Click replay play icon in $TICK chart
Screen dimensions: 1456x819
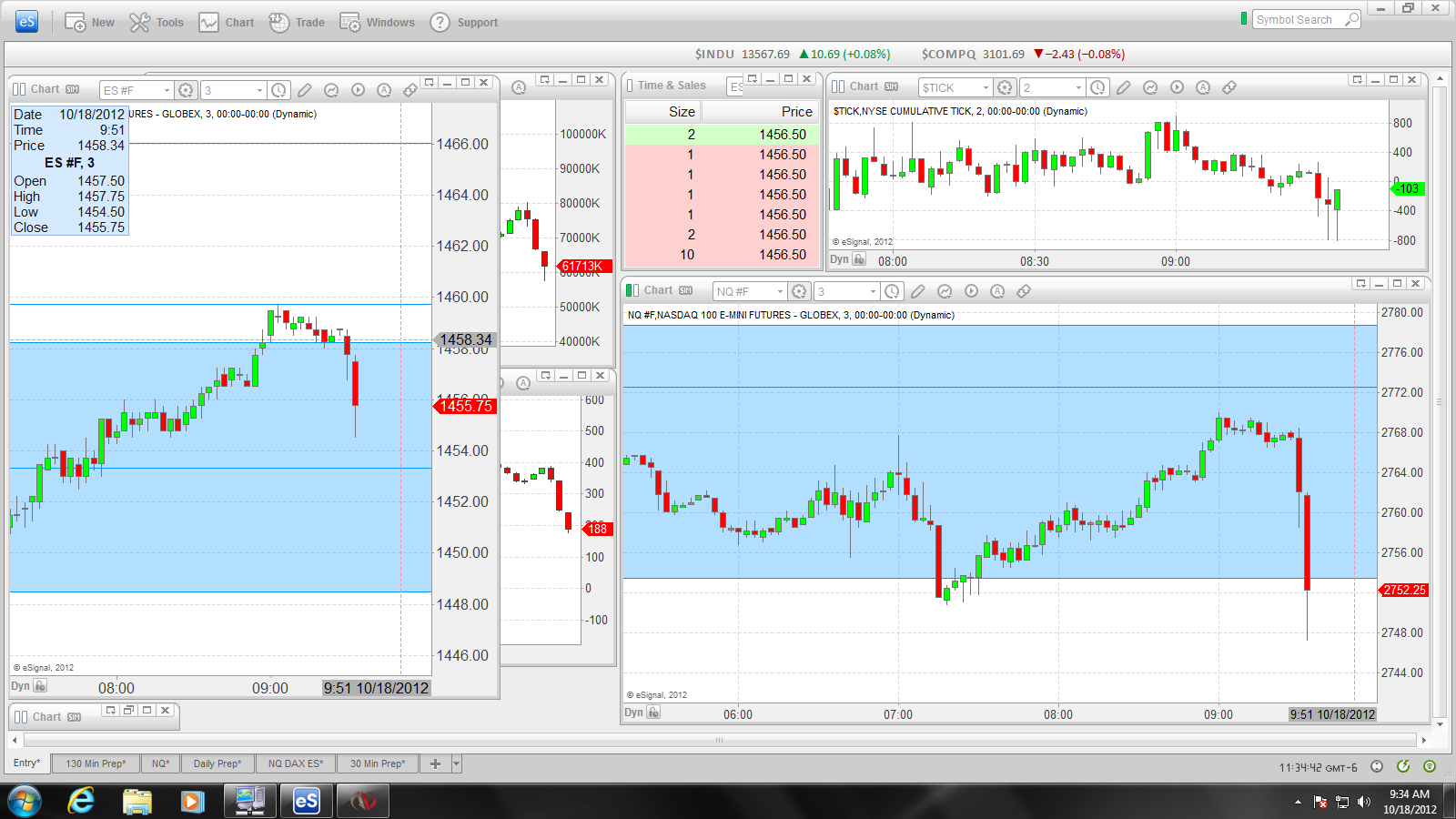[1177, 87]
